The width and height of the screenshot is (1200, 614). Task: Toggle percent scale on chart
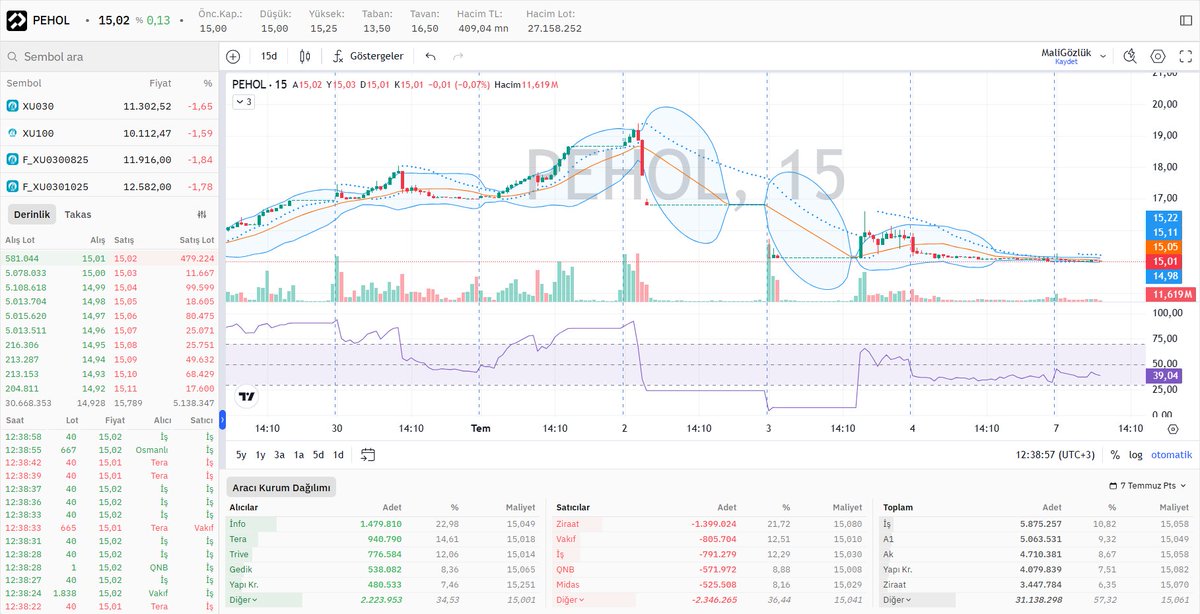click(x=1115, y=454)
